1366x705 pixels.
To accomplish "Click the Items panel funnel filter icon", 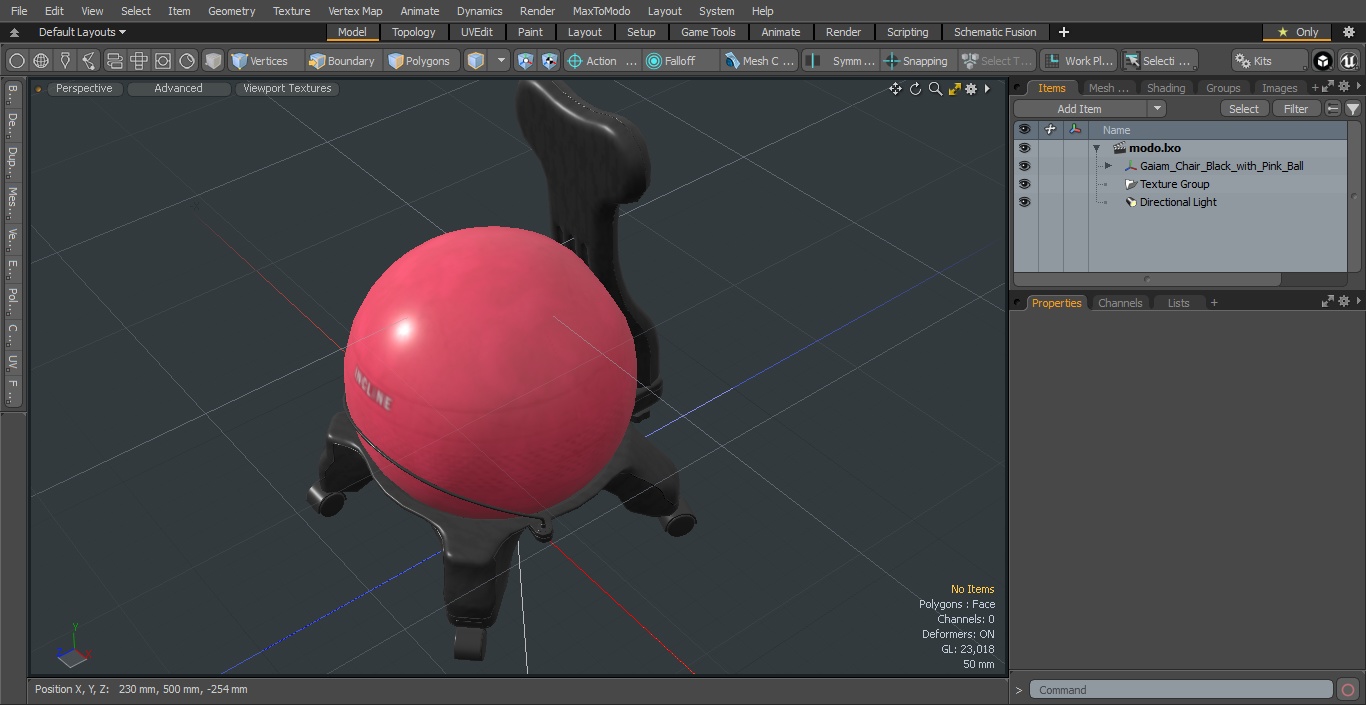I will tap(1352, 109).
